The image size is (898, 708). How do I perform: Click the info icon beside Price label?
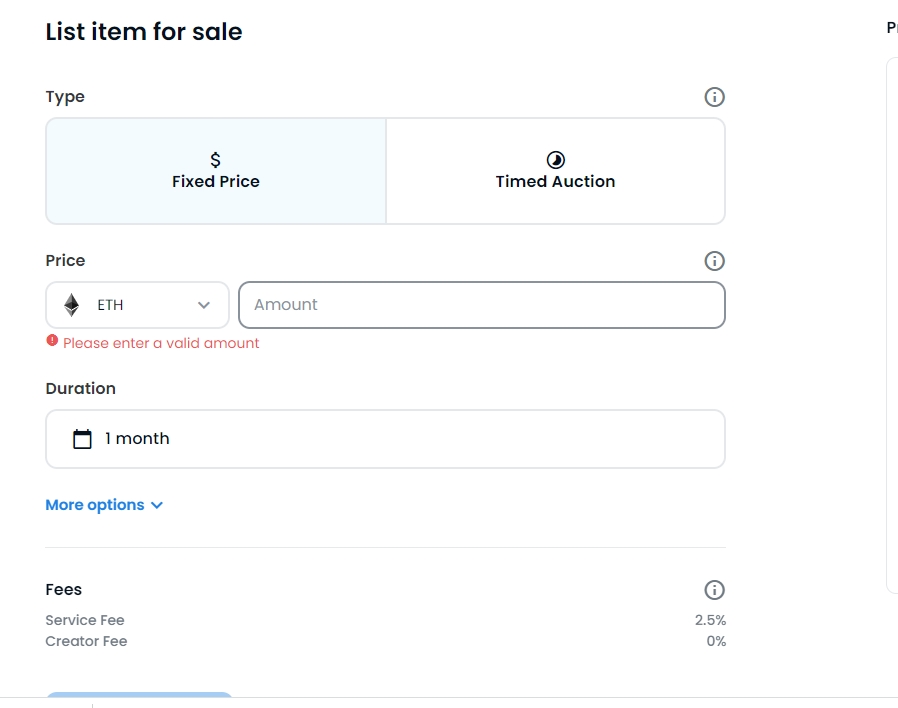(x=714, y=261)
